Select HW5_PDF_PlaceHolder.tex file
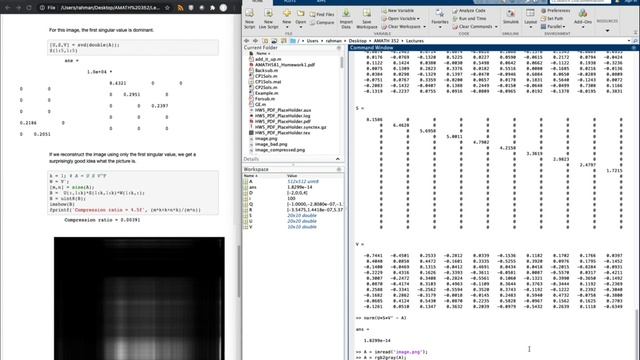The height and width of the screenshot is (360, 640). 282,133
